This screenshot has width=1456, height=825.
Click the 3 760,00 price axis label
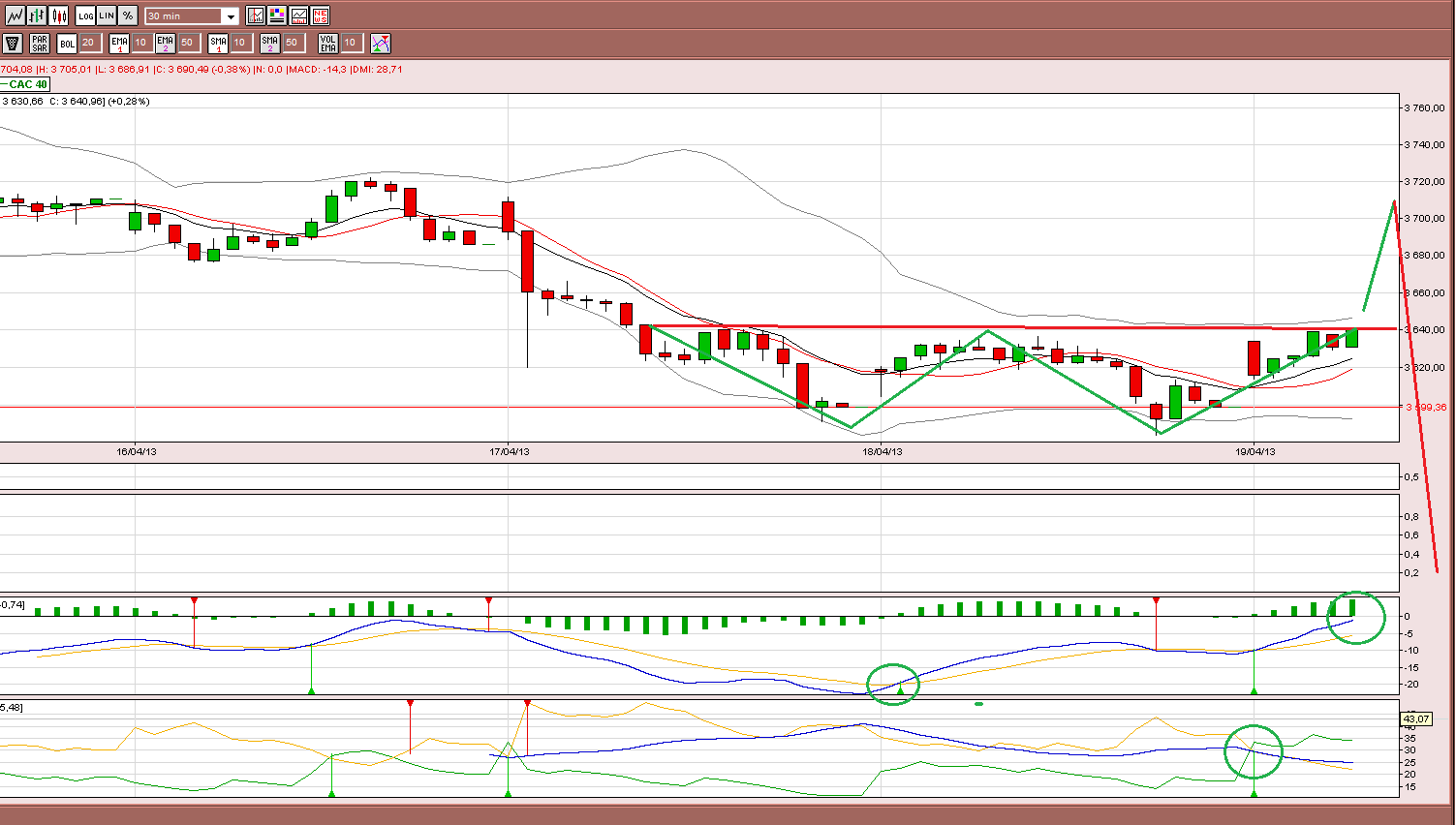[x=1424, y=107]
